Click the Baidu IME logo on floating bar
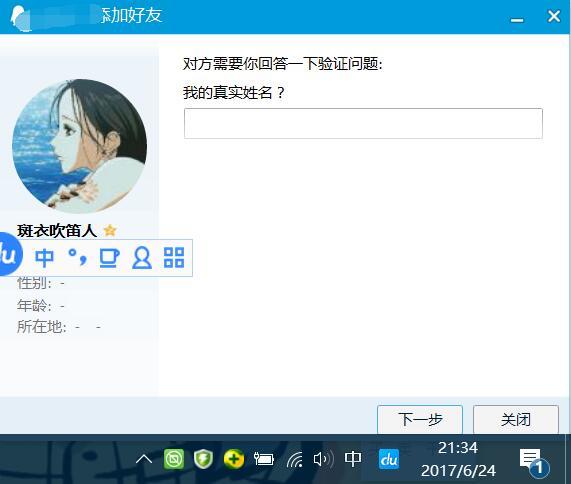The image size is (571, 484). coord(9,254)
